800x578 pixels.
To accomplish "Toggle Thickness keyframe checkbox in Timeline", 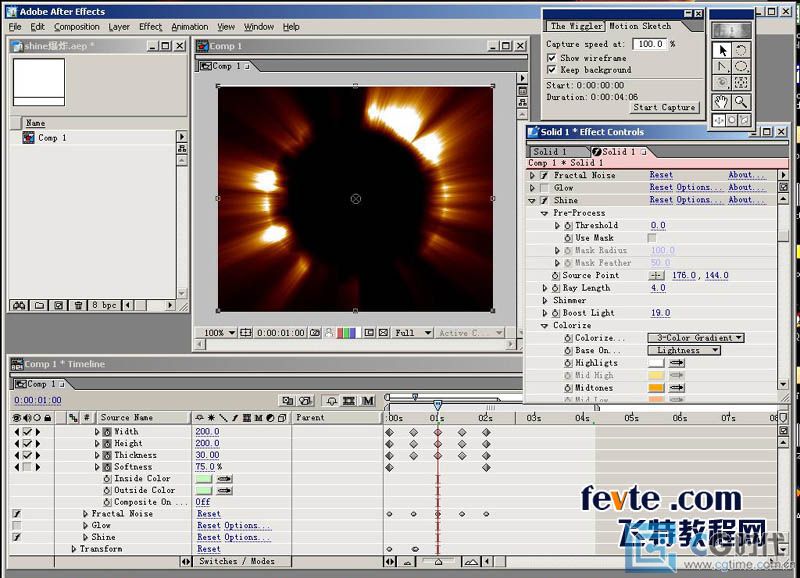I will click(x=27, y=455).
